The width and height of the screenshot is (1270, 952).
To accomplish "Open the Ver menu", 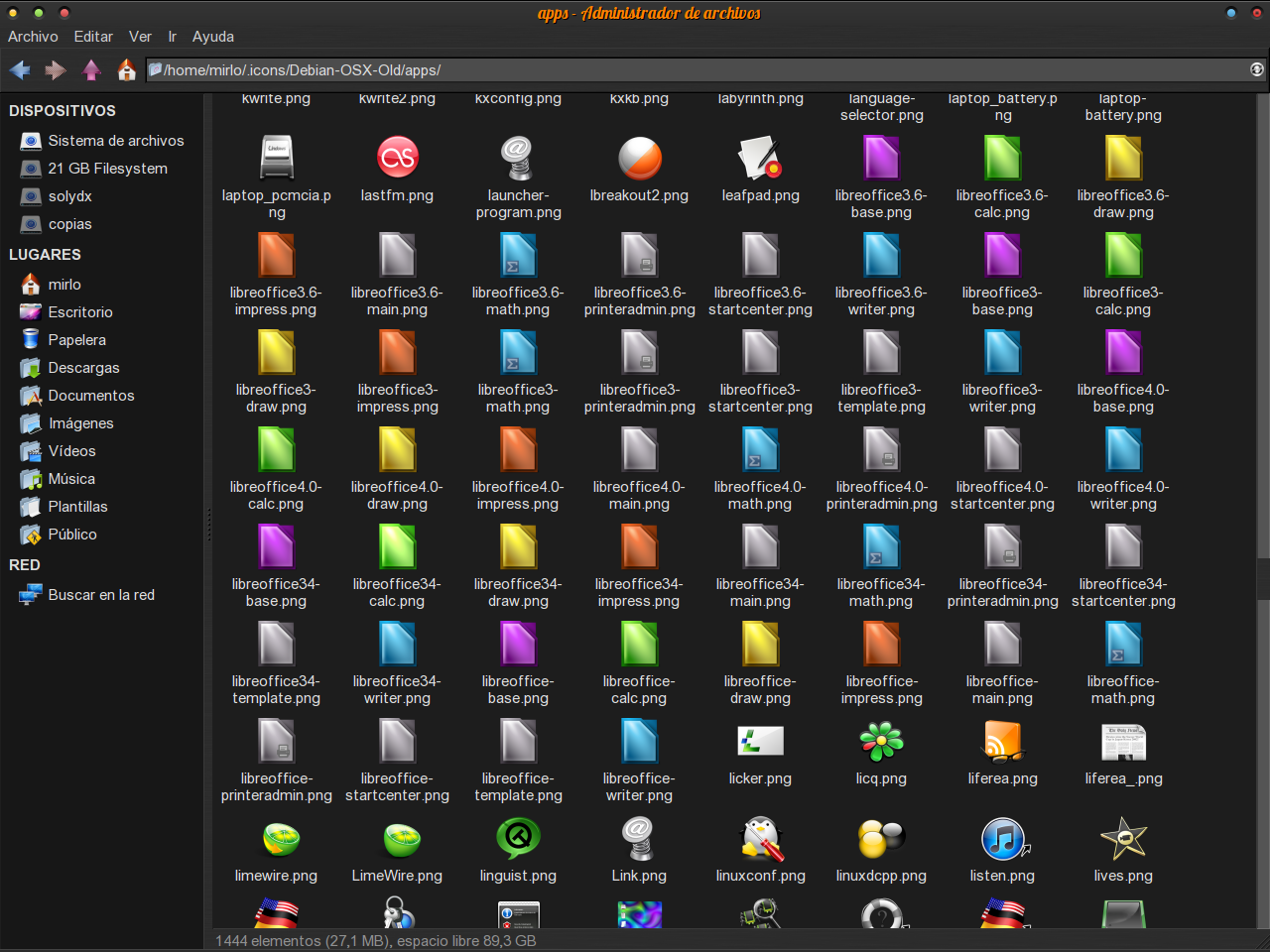I will pyautogui.click(x=140, y=37).
